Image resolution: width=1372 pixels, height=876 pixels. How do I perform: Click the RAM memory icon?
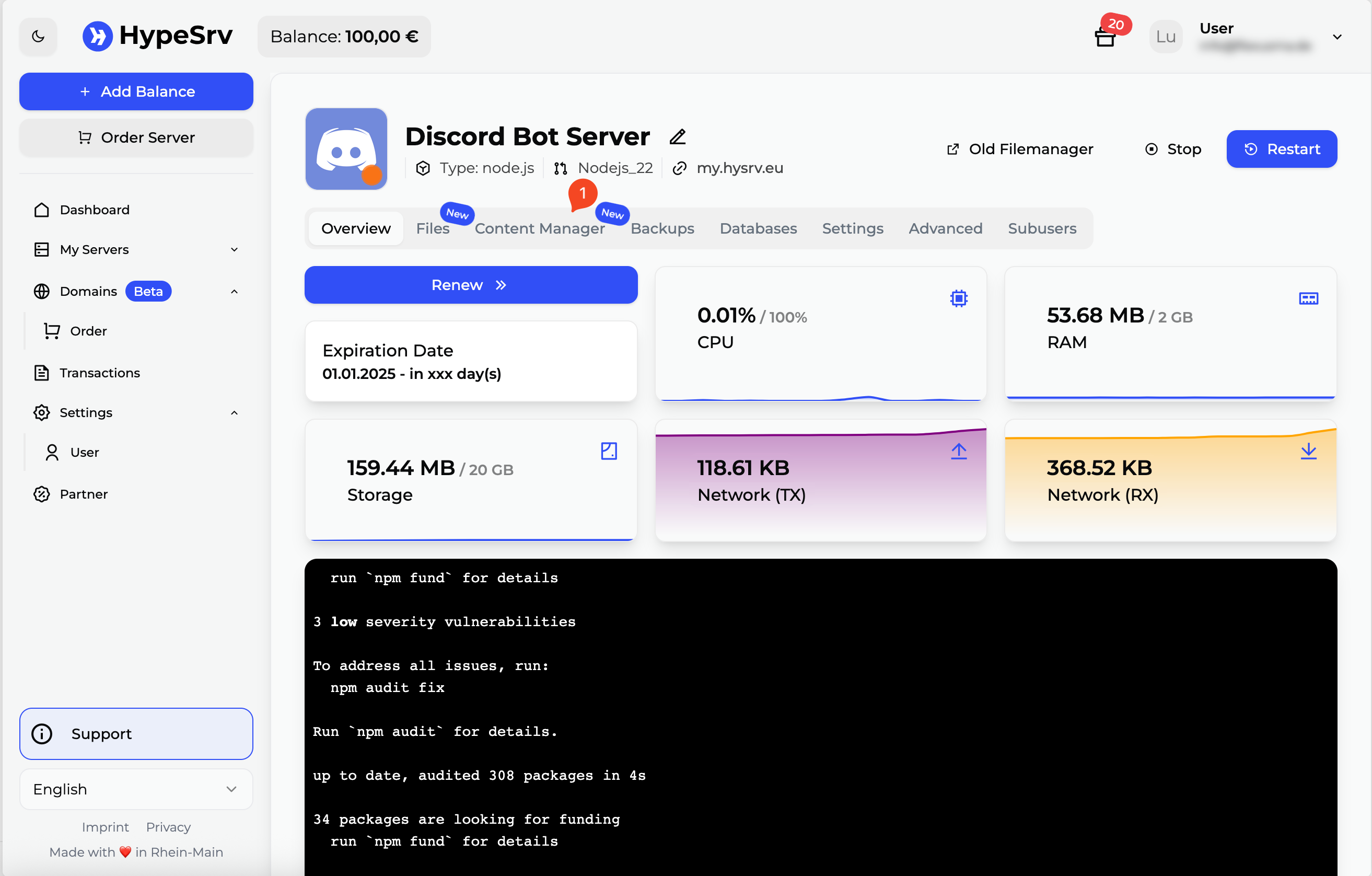1308,298
